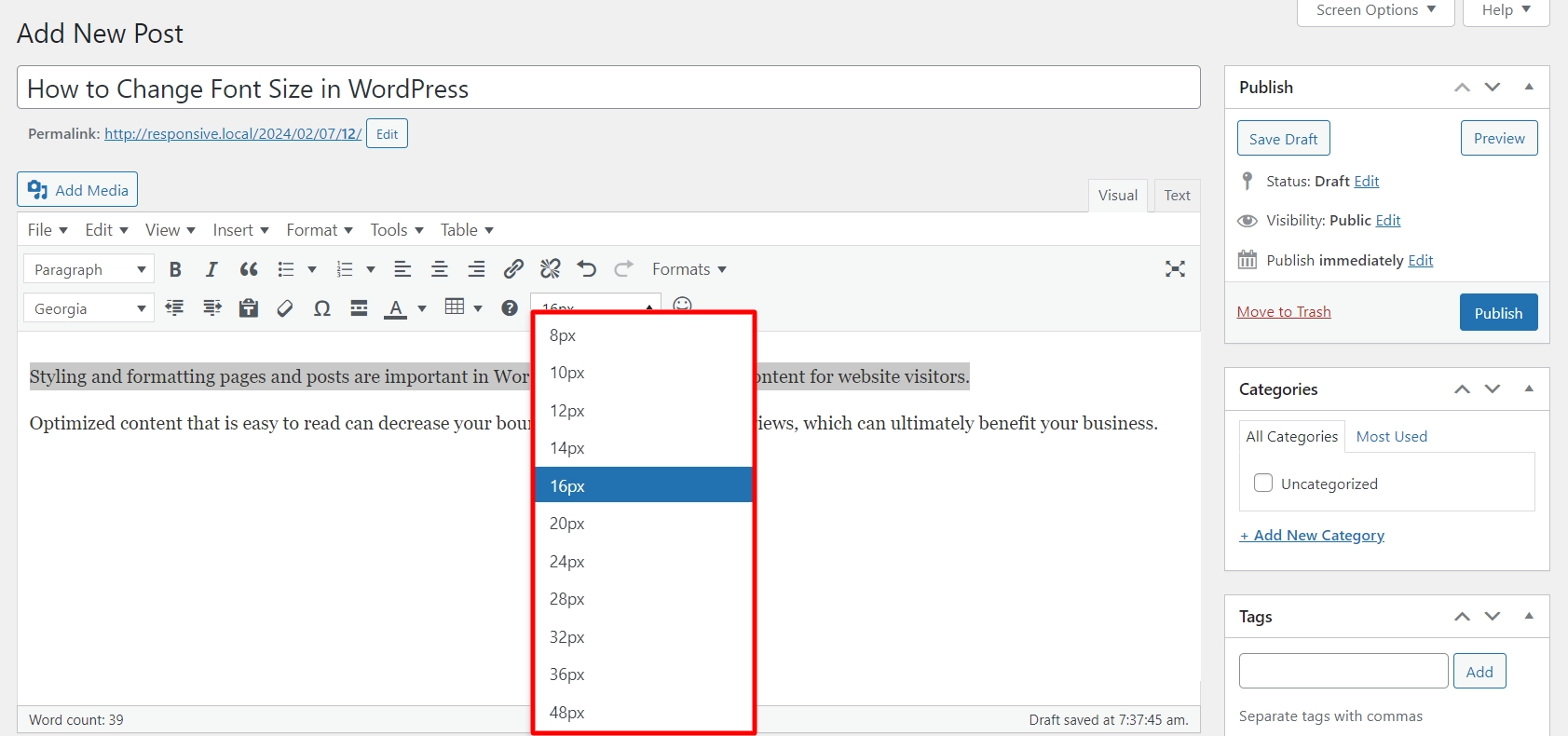This screenshot has height=736, width=1568.
Task: Click the tags input field
Action: click(1343, 671)
